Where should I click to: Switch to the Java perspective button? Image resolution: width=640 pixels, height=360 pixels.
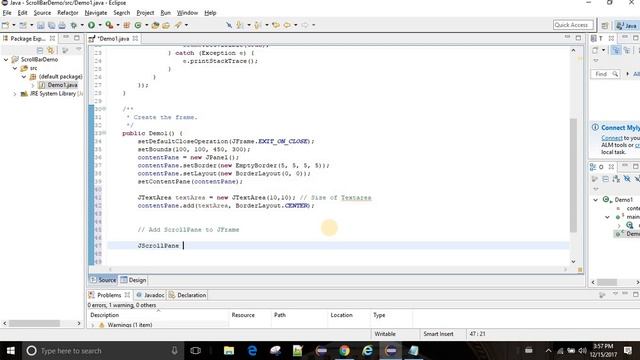627,26
